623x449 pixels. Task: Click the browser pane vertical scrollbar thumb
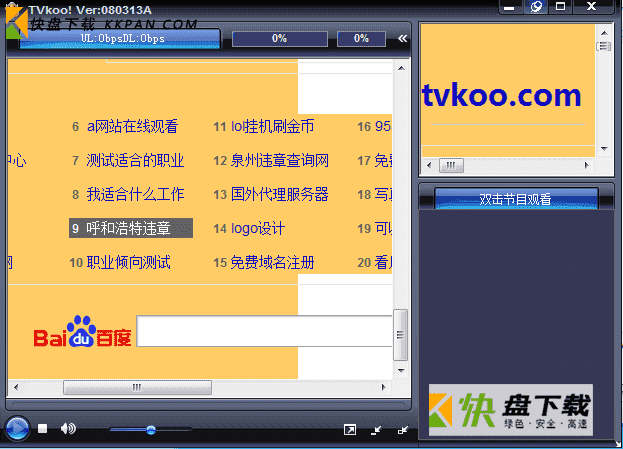pyautogui.click(x=400, y=335)
